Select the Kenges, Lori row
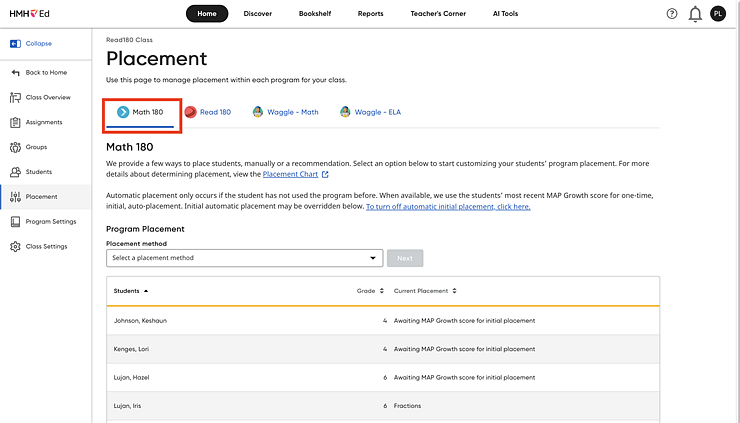This screenshot has height=423, width=740. click(x=383, y=349)
